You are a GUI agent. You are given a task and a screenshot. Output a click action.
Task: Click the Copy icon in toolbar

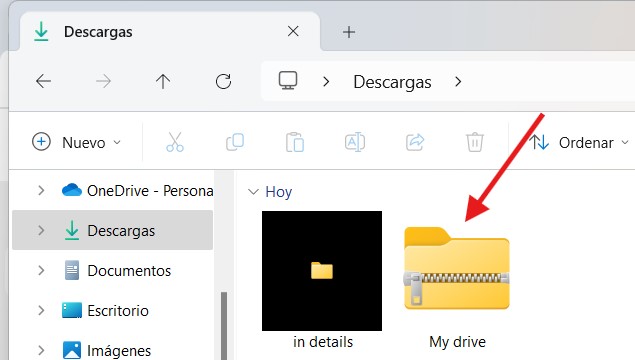coord(235,142)
